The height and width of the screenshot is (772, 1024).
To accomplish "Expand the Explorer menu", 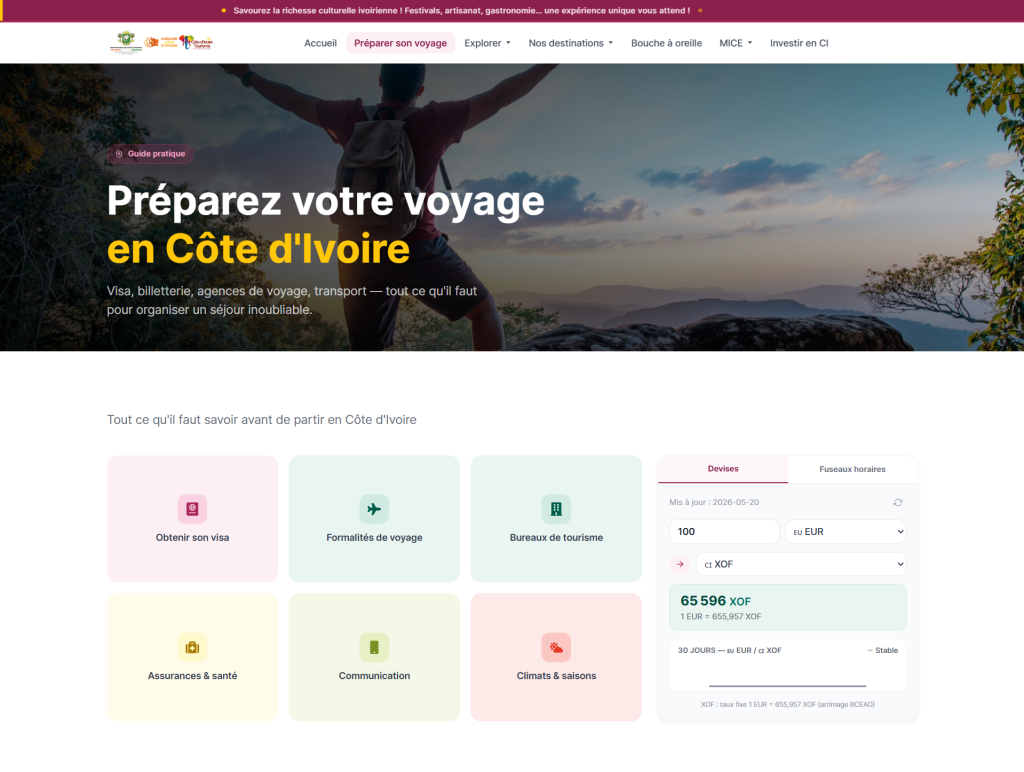I will tap(487, 43).
